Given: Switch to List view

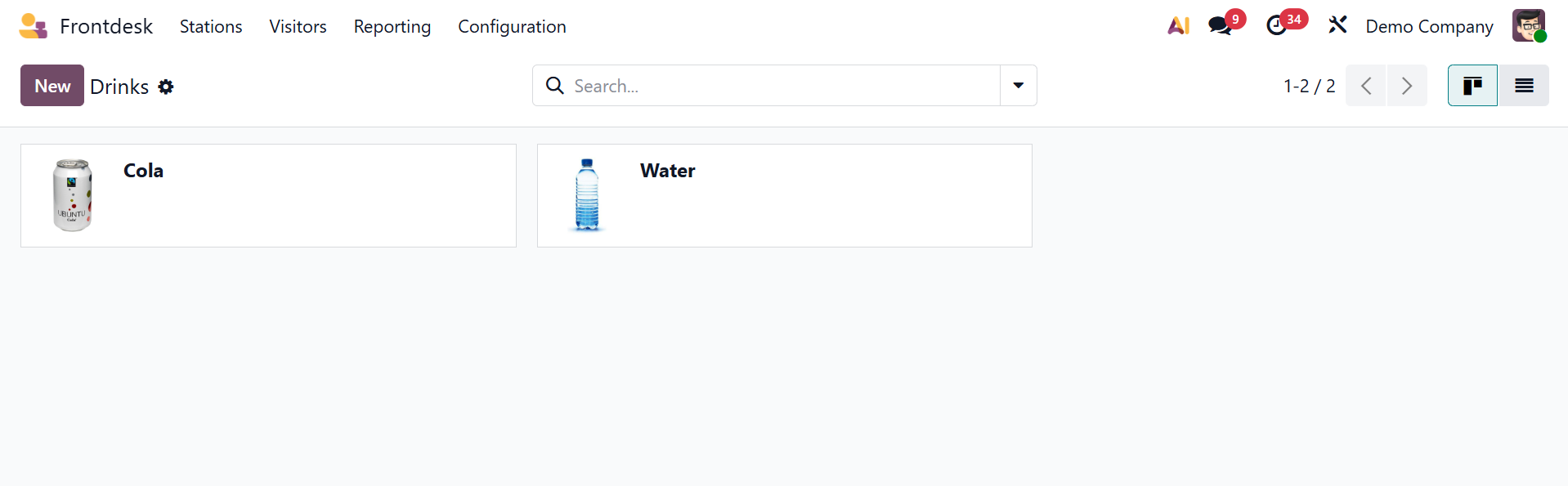Looking at the screenshot, I should pos(1524,86).
